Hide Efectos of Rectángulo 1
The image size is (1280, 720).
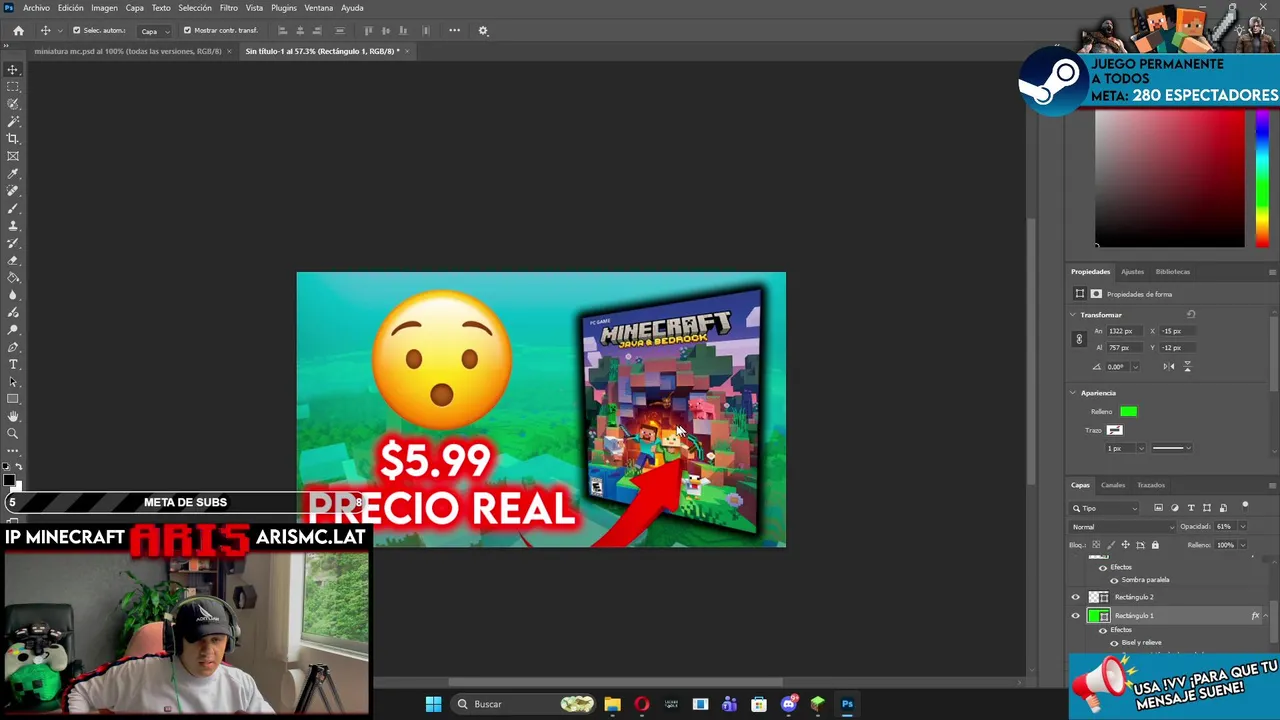click(x=1103, y=630)
